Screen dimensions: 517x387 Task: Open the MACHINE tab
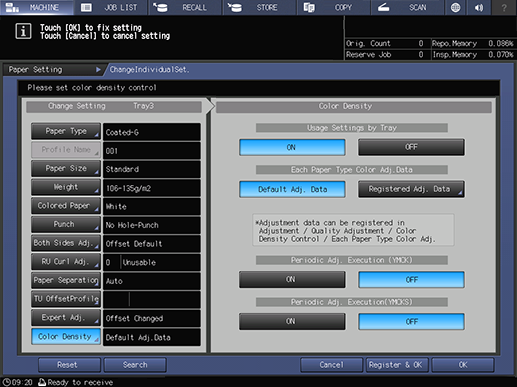click(37, 7)
